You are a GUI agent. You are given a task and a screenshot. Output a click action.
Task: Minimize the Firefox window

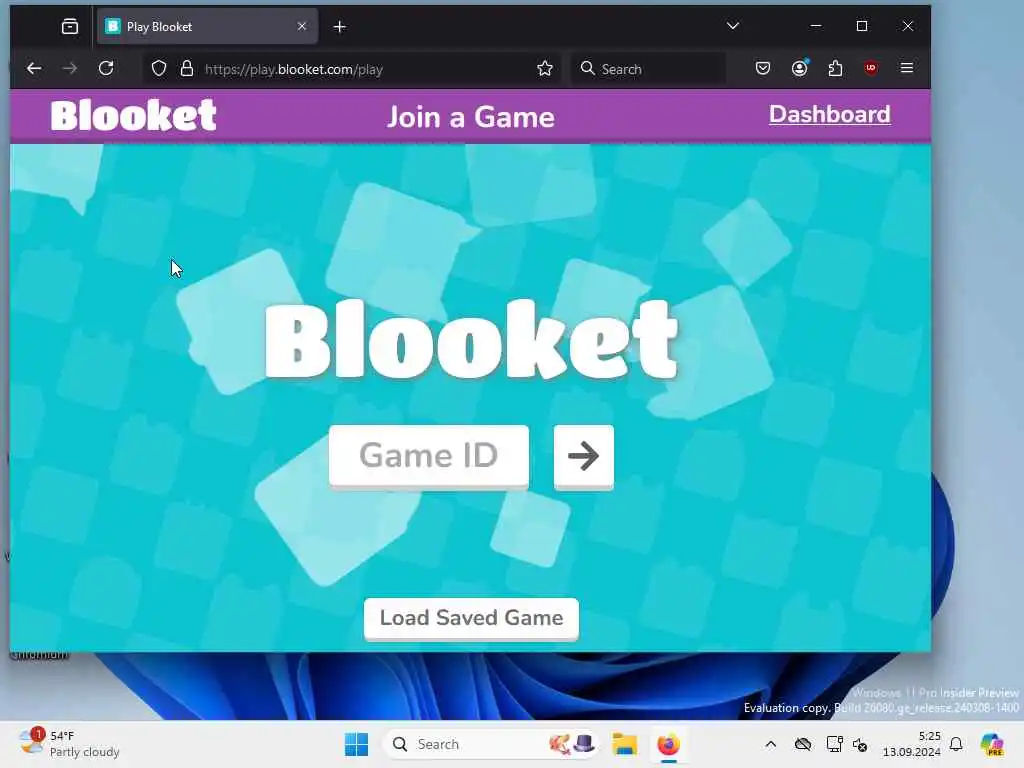[x=816, y=26]
